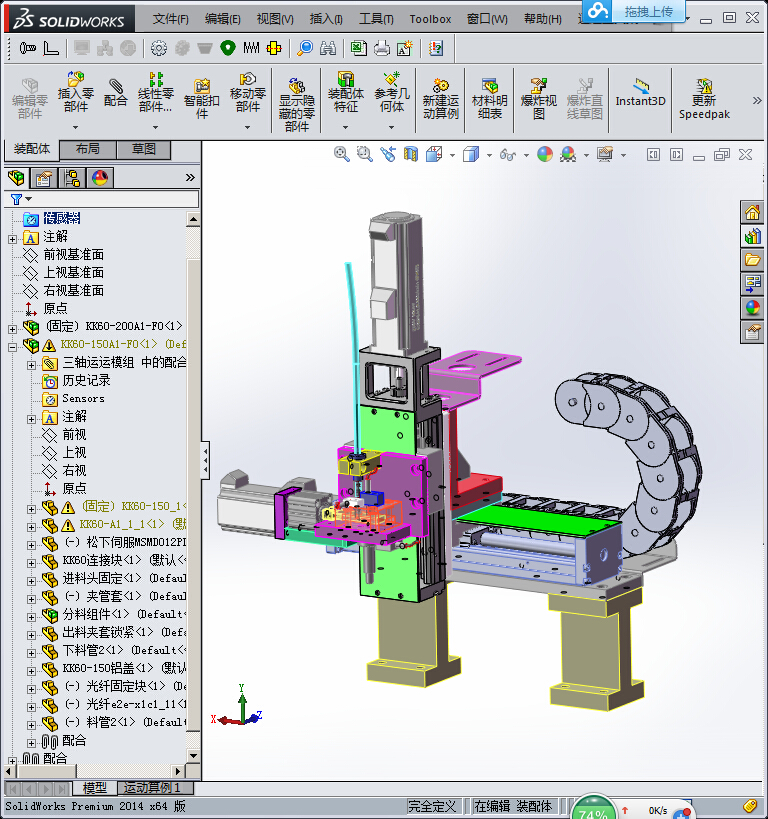The width and height of the screenshot is (768, 819).
Task: Toggle Instant3D mode
Action: tap(640, 92)
